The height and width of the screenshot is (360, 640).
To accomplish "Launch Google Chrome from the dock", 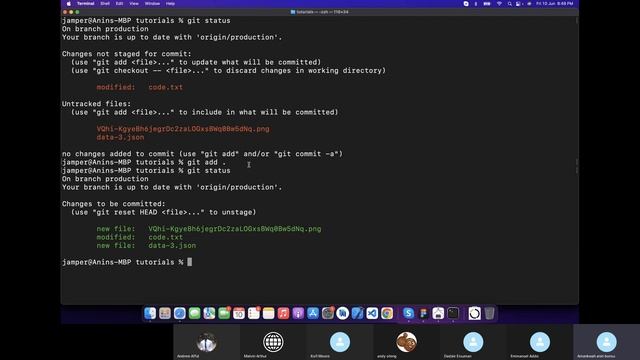I will click(387, 313).
